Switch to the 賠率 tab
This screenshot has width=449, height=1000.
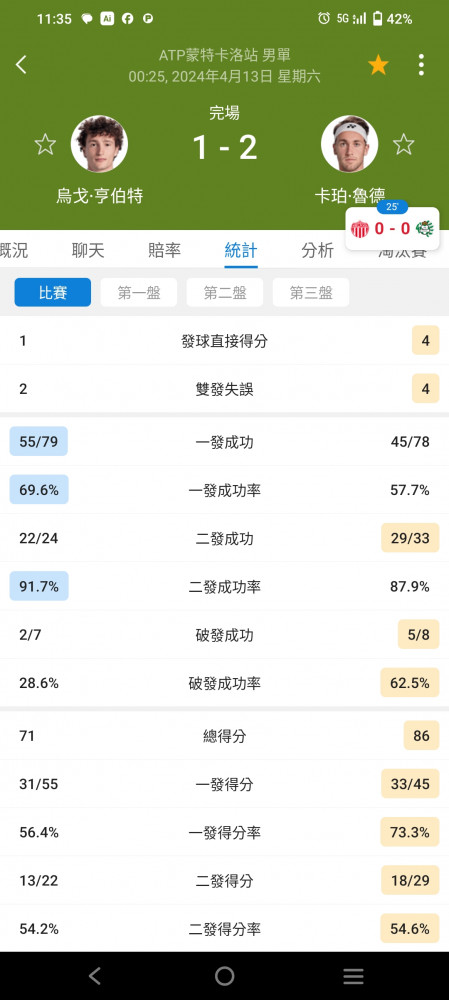[x=165, y=251]
